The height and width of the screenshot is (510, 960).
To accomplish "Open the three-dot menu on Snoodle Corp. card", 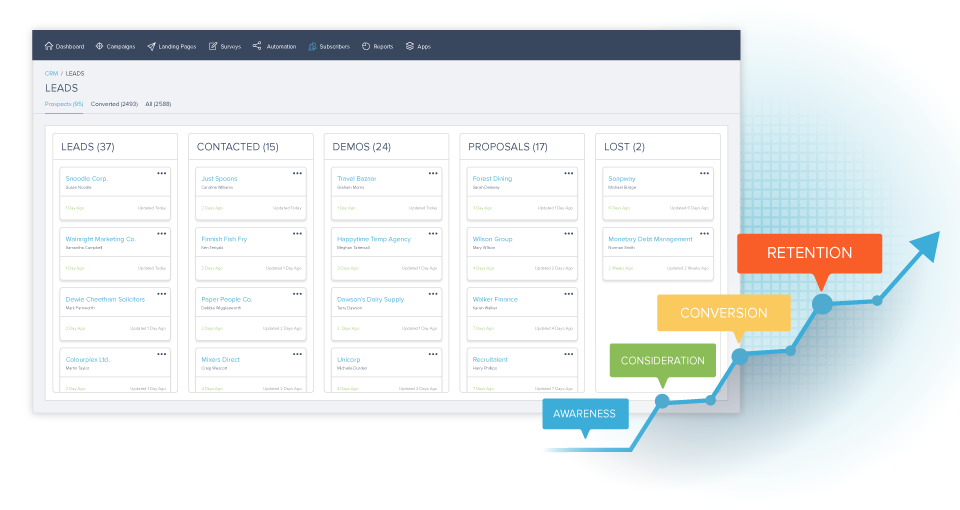I will [161, 173].
